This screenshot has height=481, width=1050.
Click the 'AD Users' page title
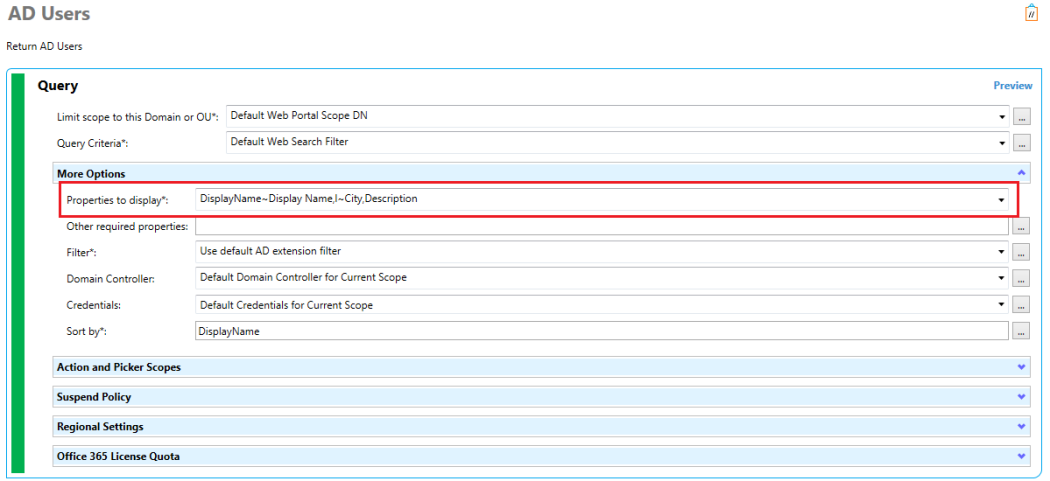[x=49, y=13]
